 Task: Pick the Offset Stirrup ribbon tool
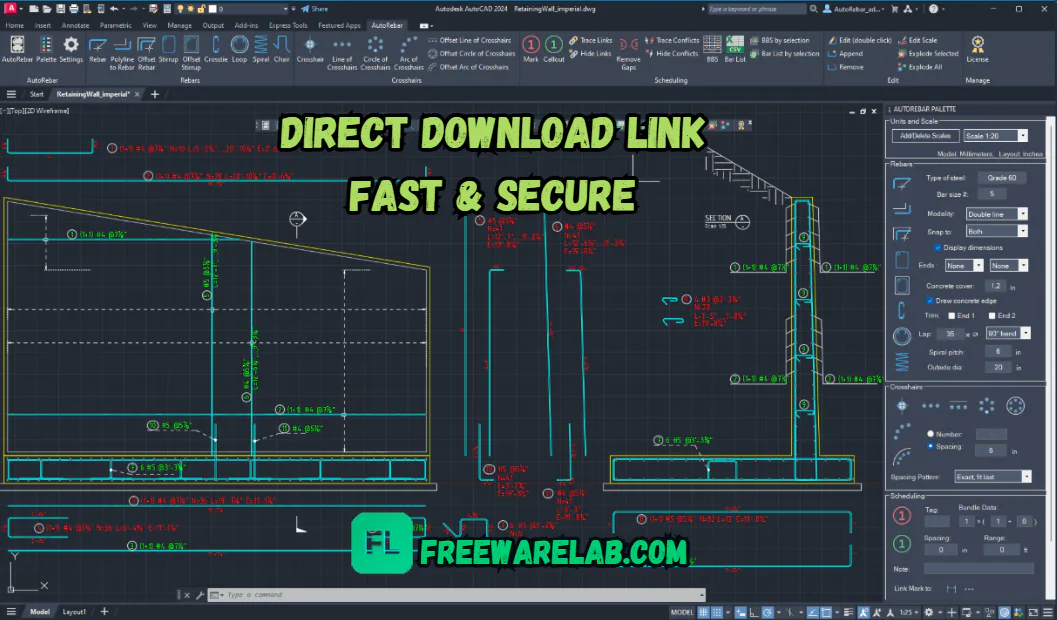pos(191,53)
